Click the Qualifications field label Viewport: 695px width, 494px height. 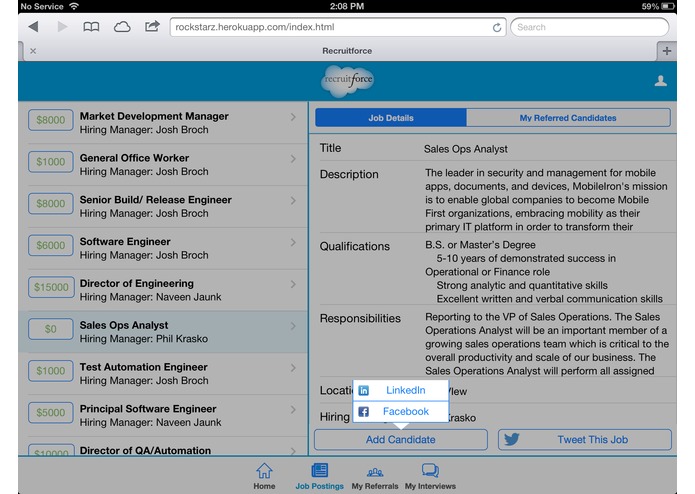click(355, 246)
